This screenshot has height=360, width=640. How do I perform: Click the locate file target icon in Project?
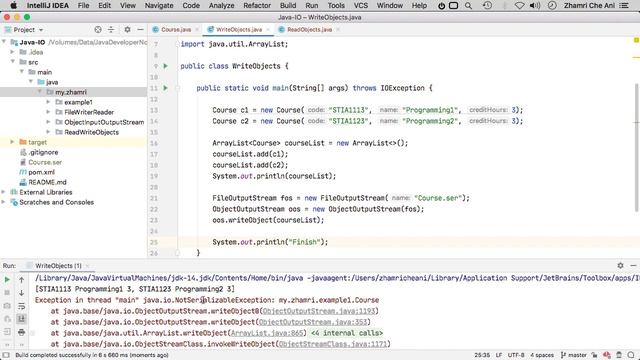click(98, 29)
